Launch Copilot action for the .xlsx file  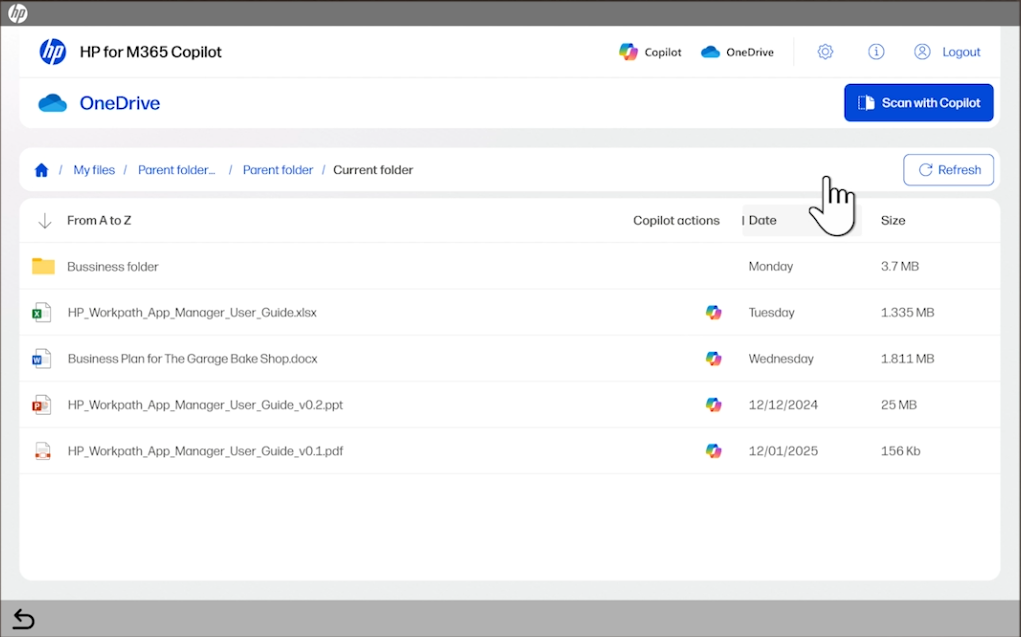pyautogui.click(x=714, y=313)
